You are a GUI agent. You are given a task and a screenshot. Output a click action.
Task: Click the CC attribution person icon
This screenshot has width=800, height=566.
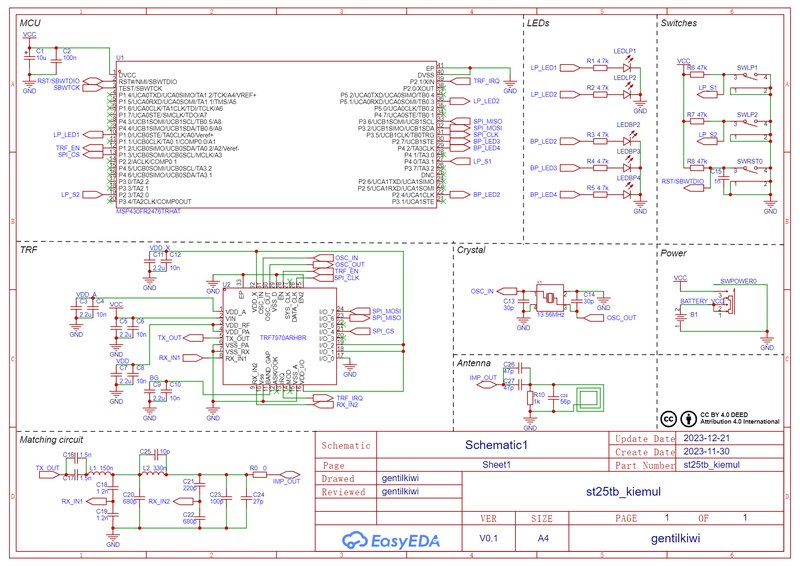coord(689,419)
